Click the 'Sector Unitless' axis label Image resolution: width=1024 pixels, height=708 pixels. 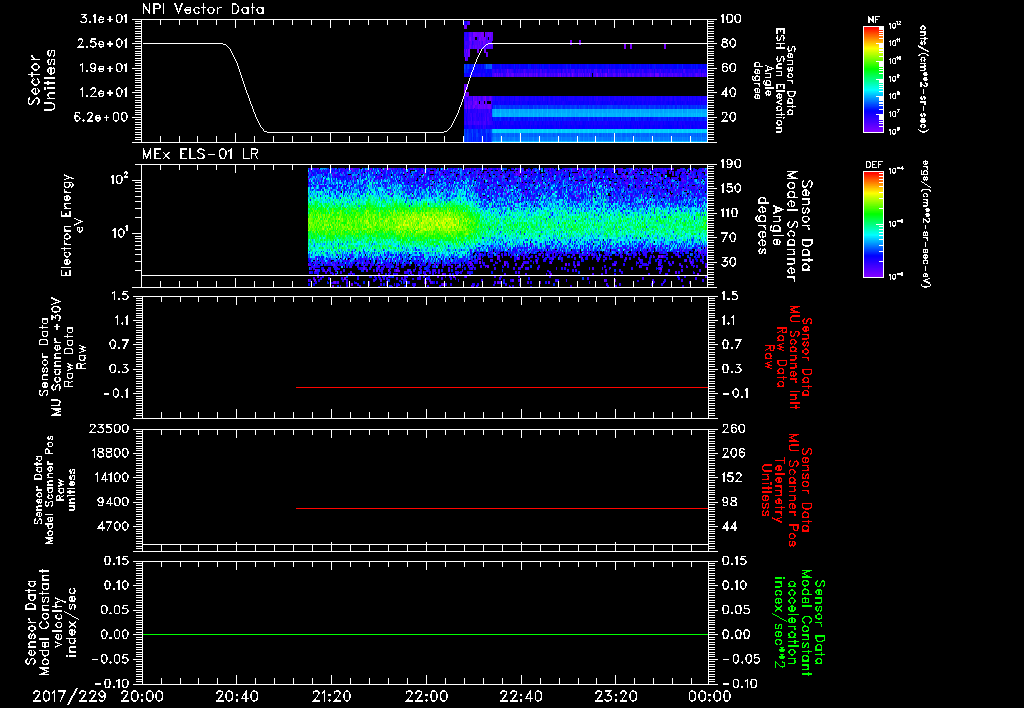coord(41,80)
